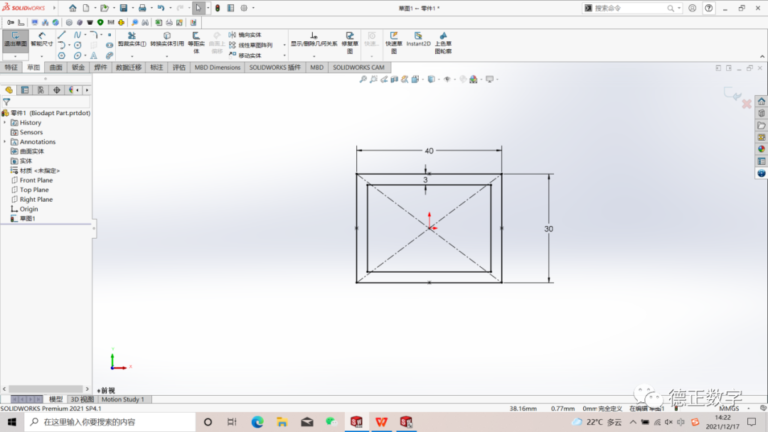Switch to the 3D 视图 bottom tab

81,399
